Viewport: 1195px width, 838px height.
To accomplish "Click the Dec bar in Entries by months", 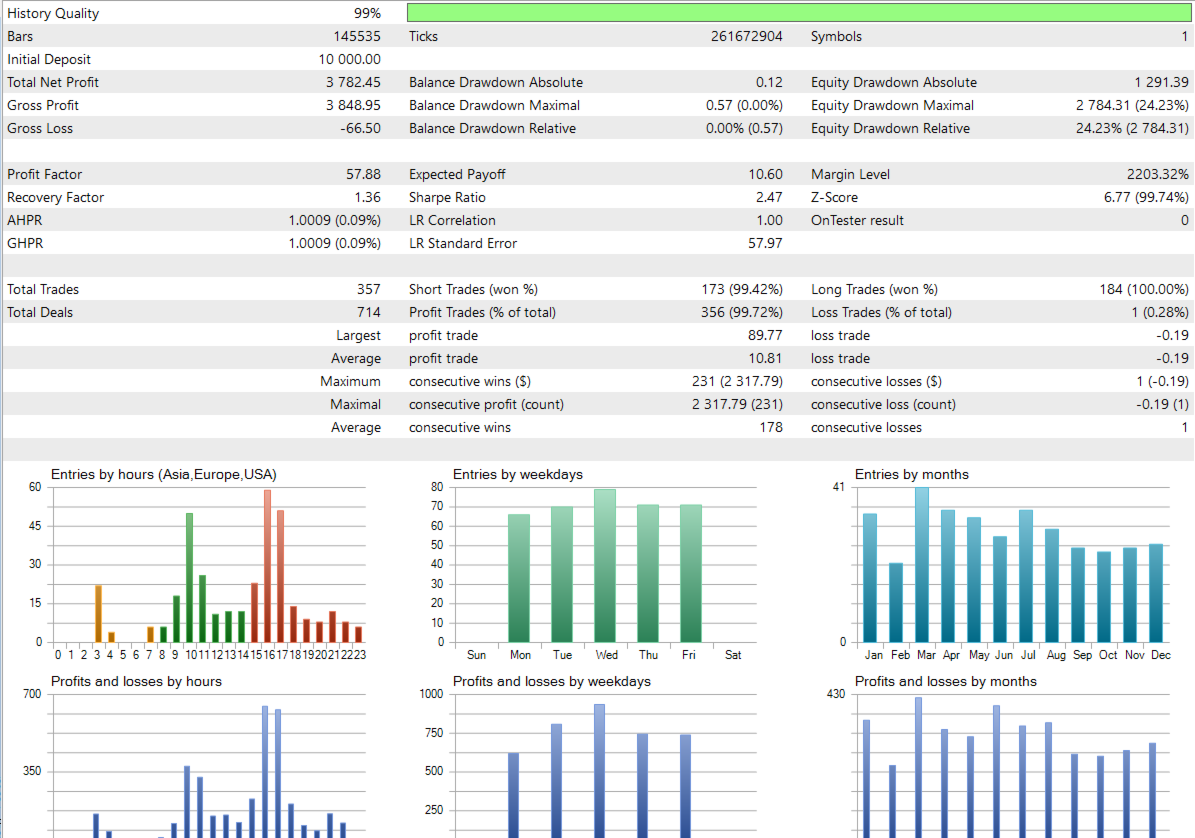I will [x=1156, y=593].
